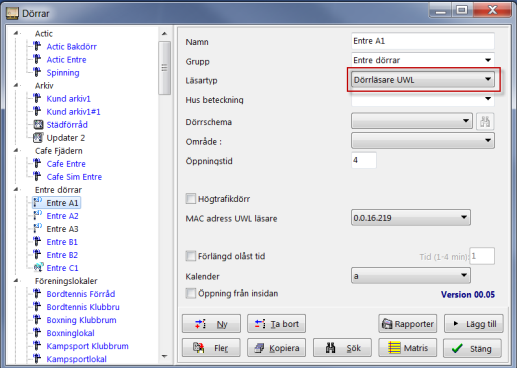Click the tree scrollbar up arrow
517x368 pixels.
click(x=164, y=33)
